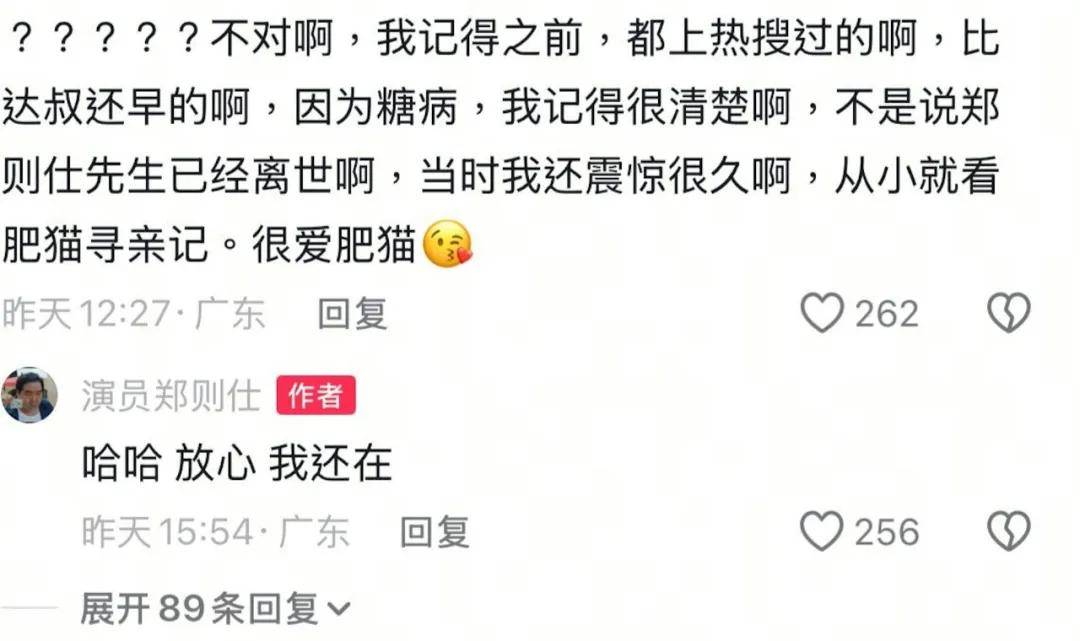Tap the kissing face emoji in the comment
Viewport: 1080px width, 641px height.
click(448, 244)
